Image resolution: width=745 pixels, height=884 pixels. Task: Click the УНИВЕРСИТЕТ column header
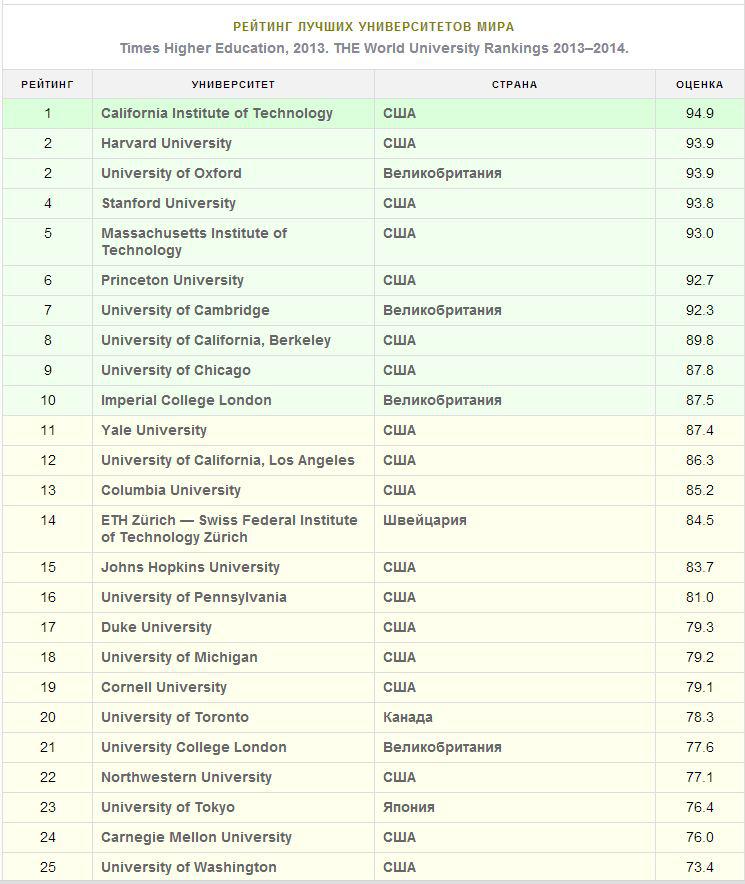coord(233,85)
